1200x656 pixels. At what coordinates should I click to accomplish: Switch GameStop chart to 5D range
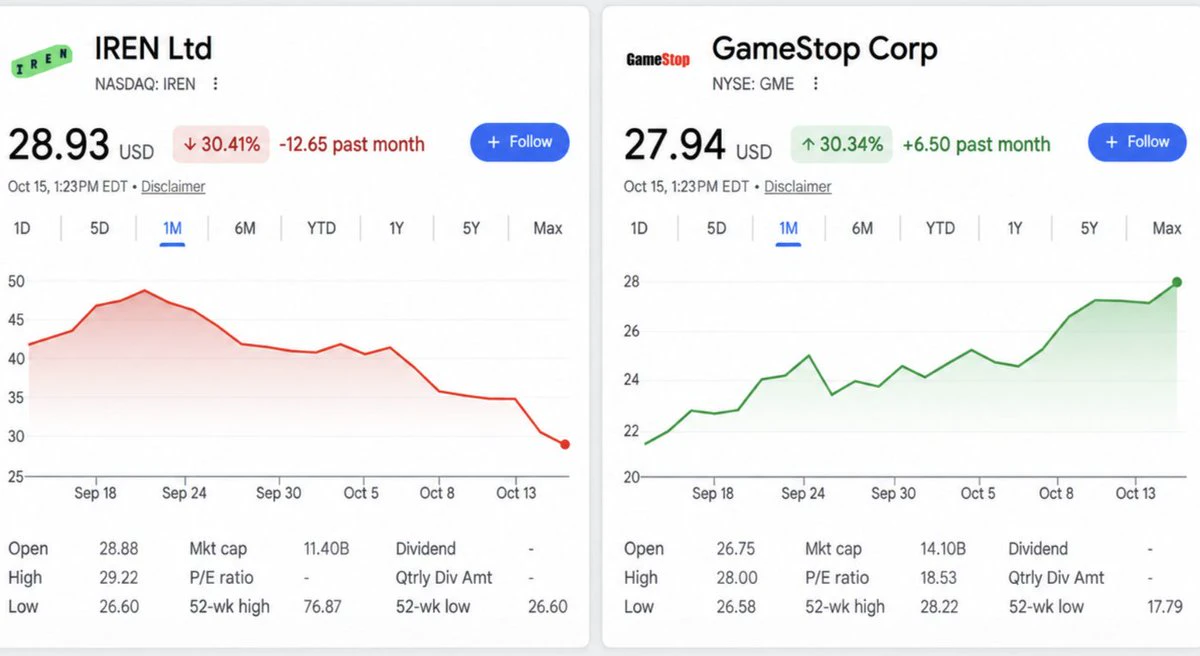tap(717, 228)
